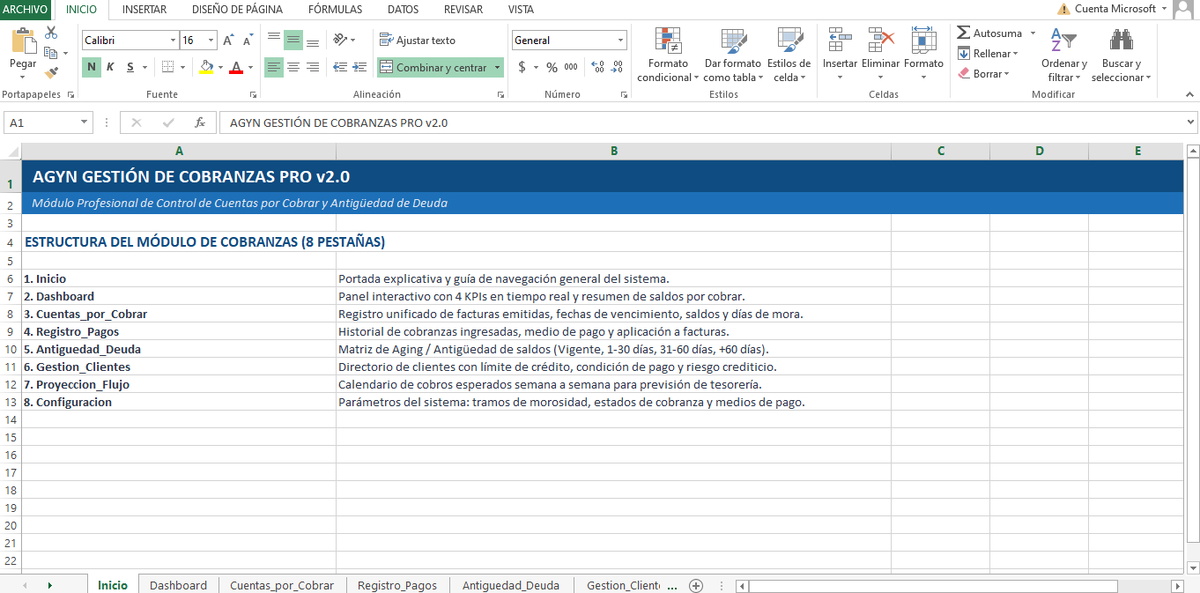Image resolution: width=1200 pixels, height=593 pixels.
Task: Collapse the ribbon with chevron
Action: click(x=1189, y=94)
